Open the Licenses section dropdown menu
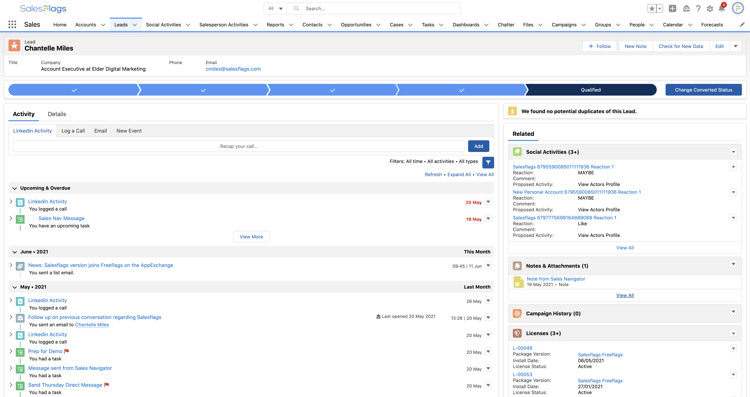Image resolution: width=750 pixels, height=397 pixels. 733,333
